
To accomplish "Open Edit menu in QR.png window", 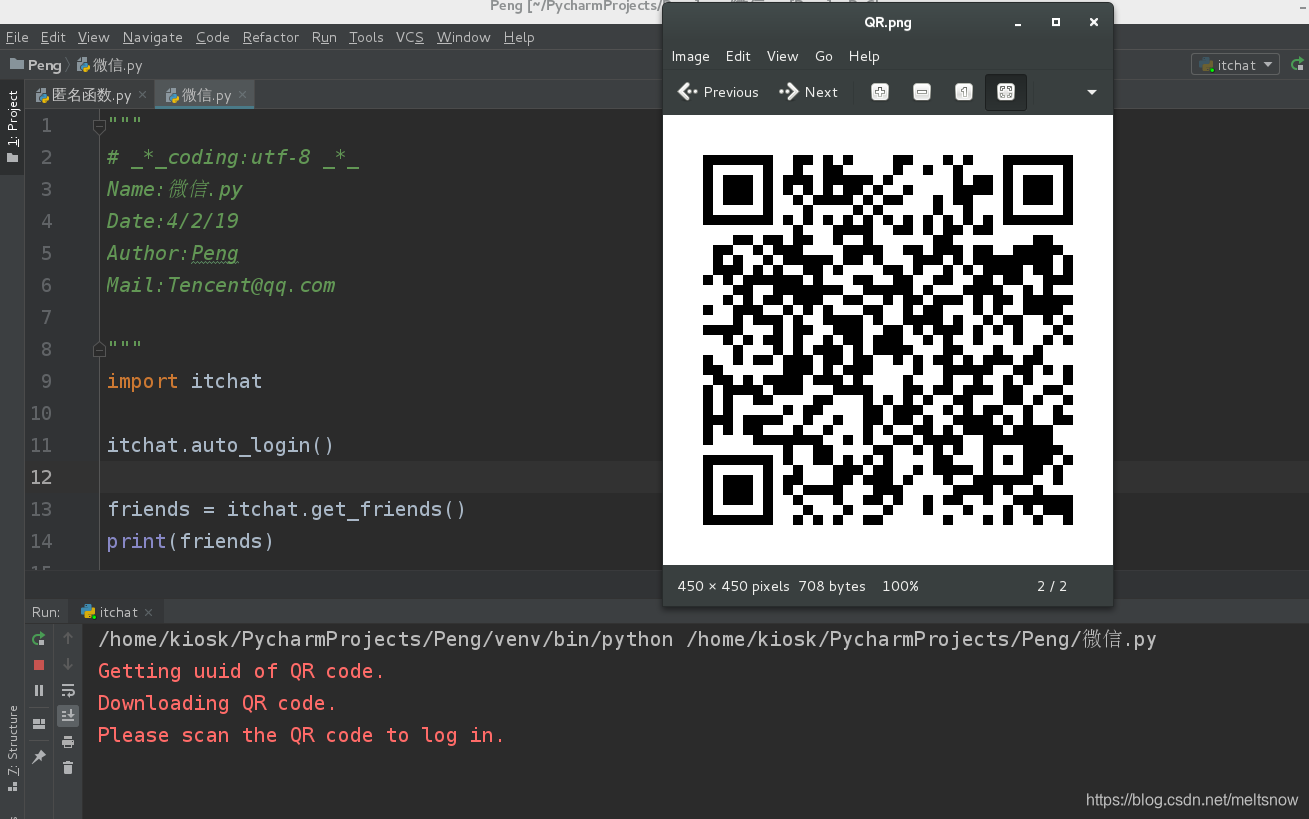I will pyautogui.click(x=738, y=56).
